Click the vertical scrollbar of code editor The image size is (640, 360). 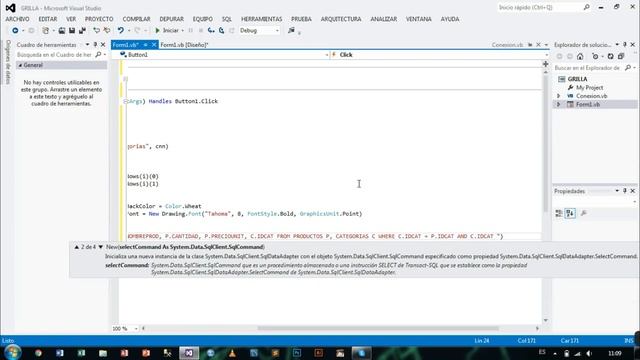pos(546,143)
